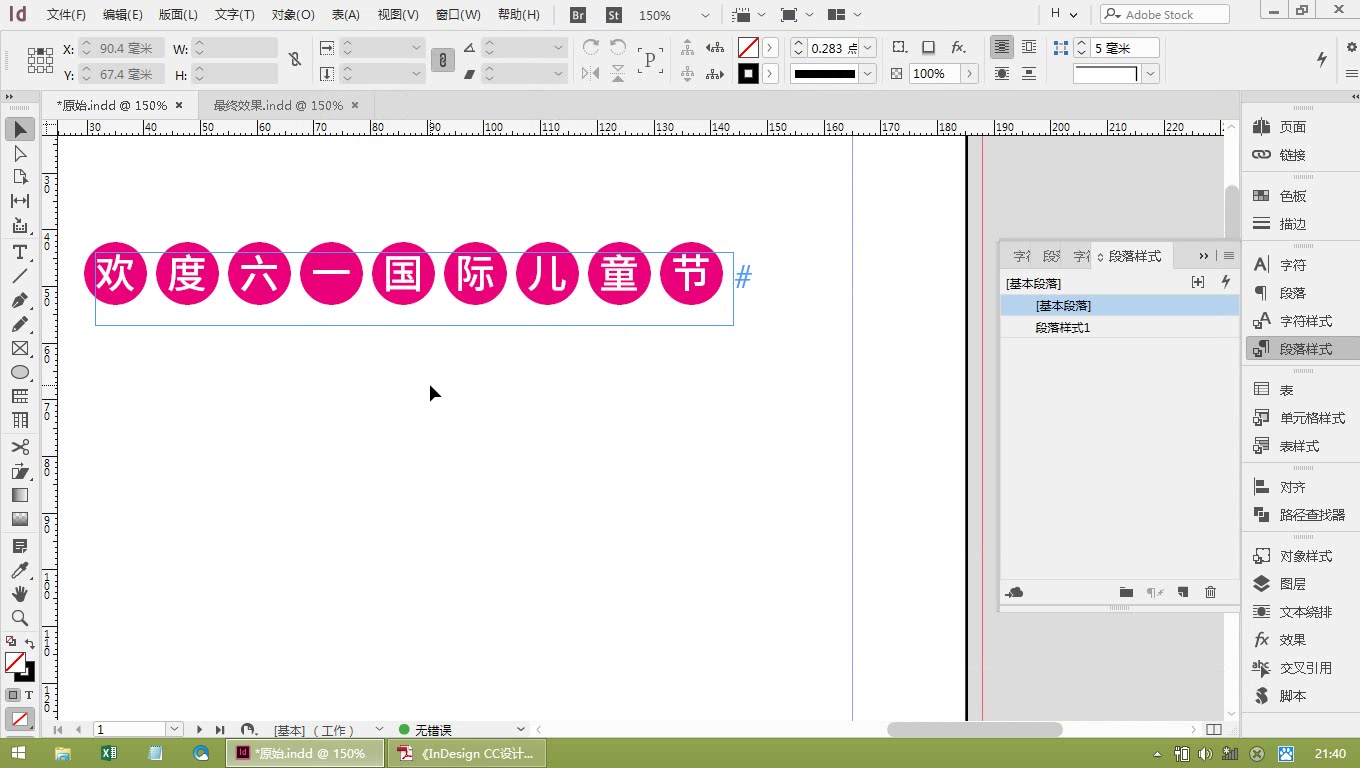The height and width of the screenshot is (768, 1360).
Task: Select the Hand tool
Action: pos(20,594)
